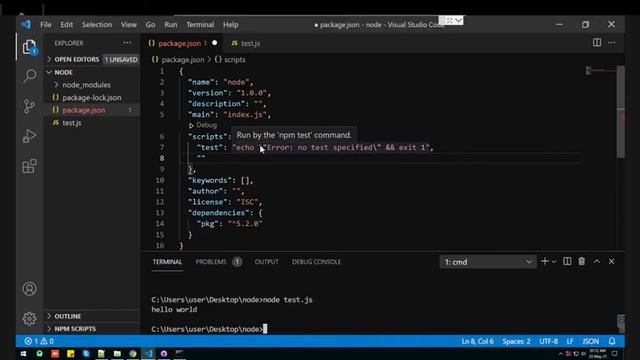
Task: Close the unsaved package.json tab dot
Action: 215,43
